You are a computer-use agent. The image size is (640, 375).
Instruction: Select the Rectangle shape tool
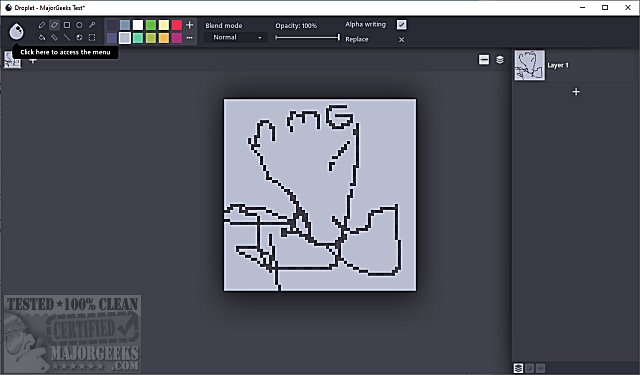pos(67,25)
